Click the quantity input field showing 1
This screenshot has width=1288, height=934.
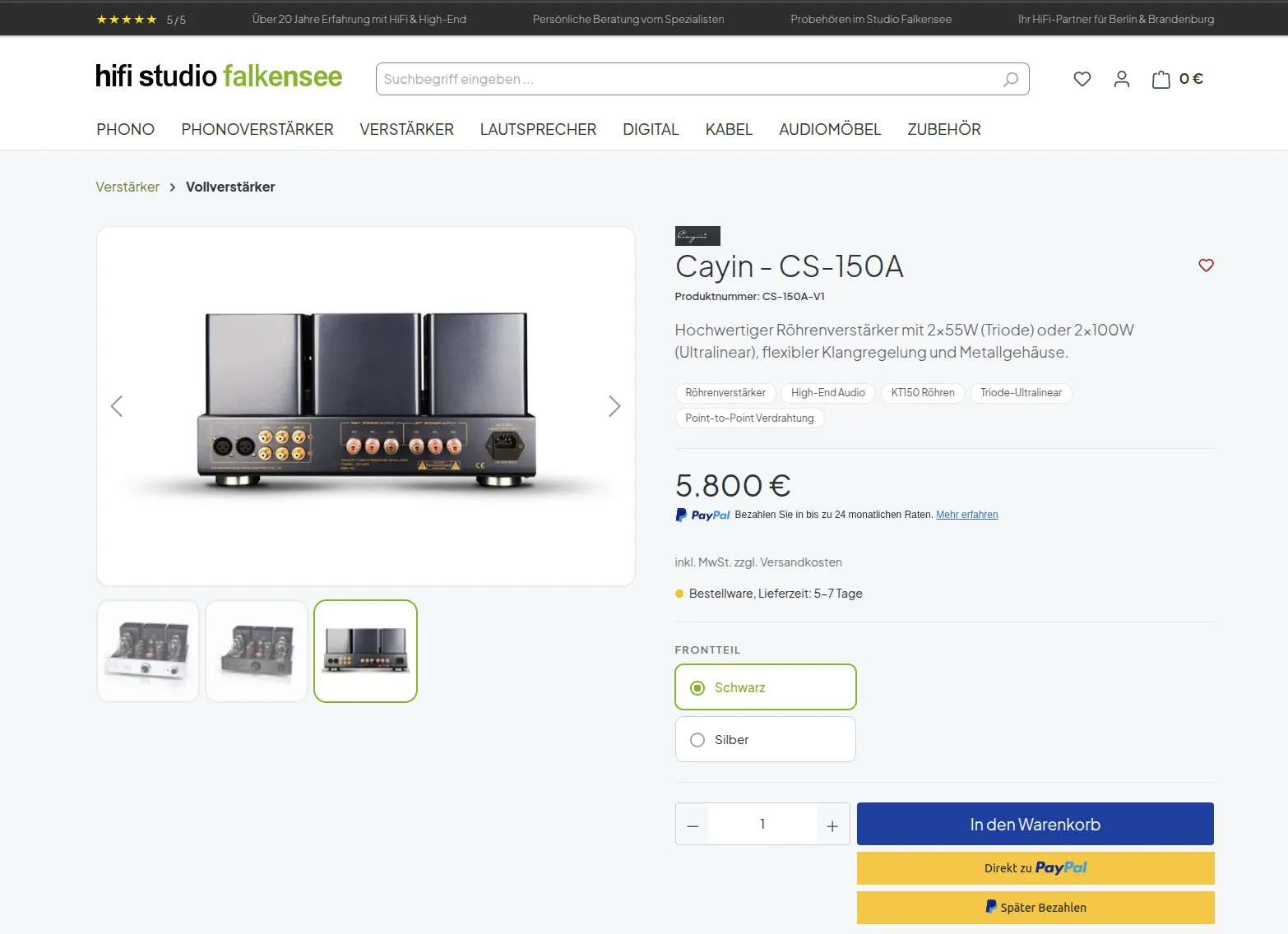[762, 824]
